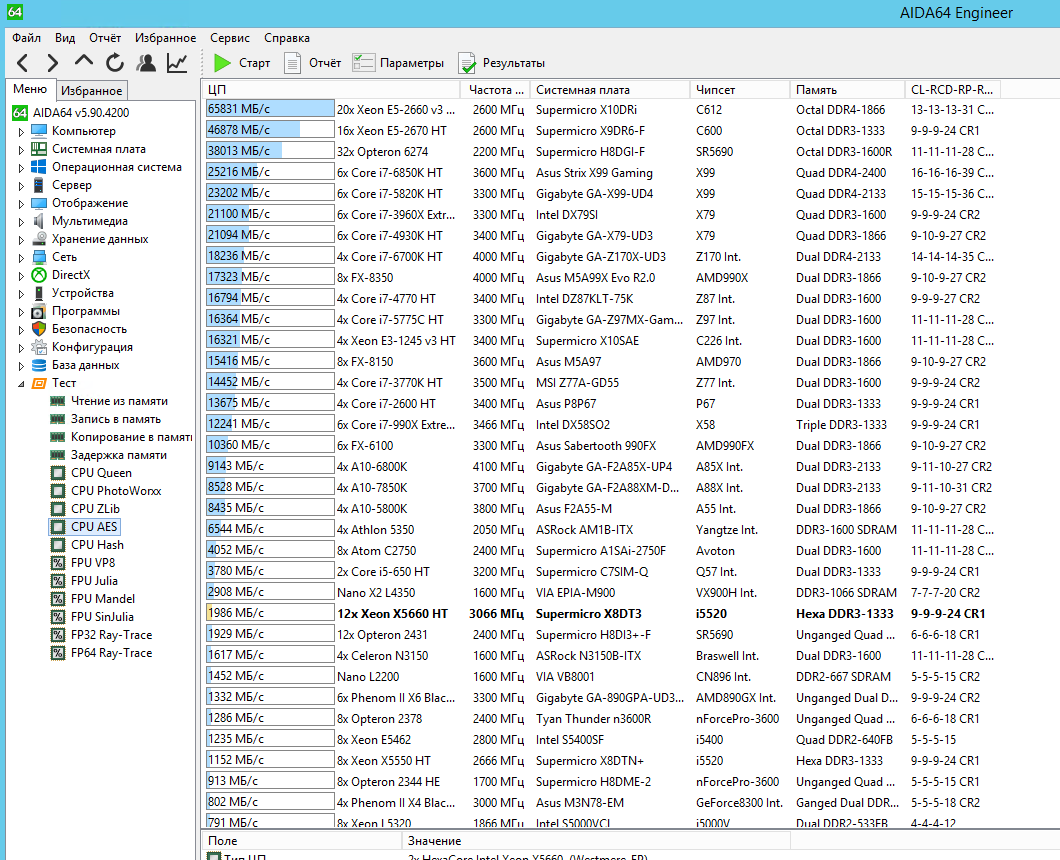Screen dimensions: 1060x860
Task: Expand the Системная плата tree node
Action: (21, 149)
